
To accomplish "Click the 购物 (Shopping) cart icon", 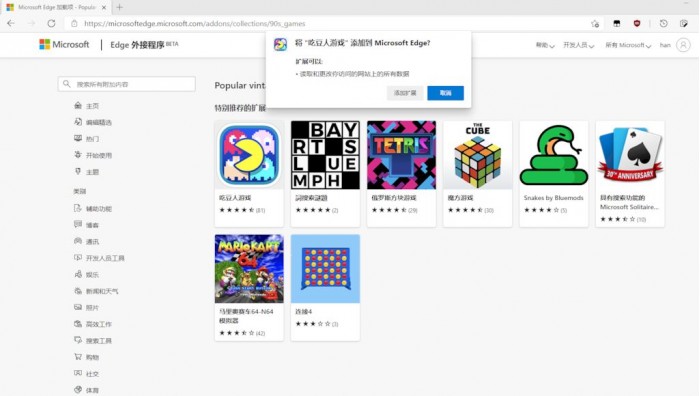I will (78, 357).
